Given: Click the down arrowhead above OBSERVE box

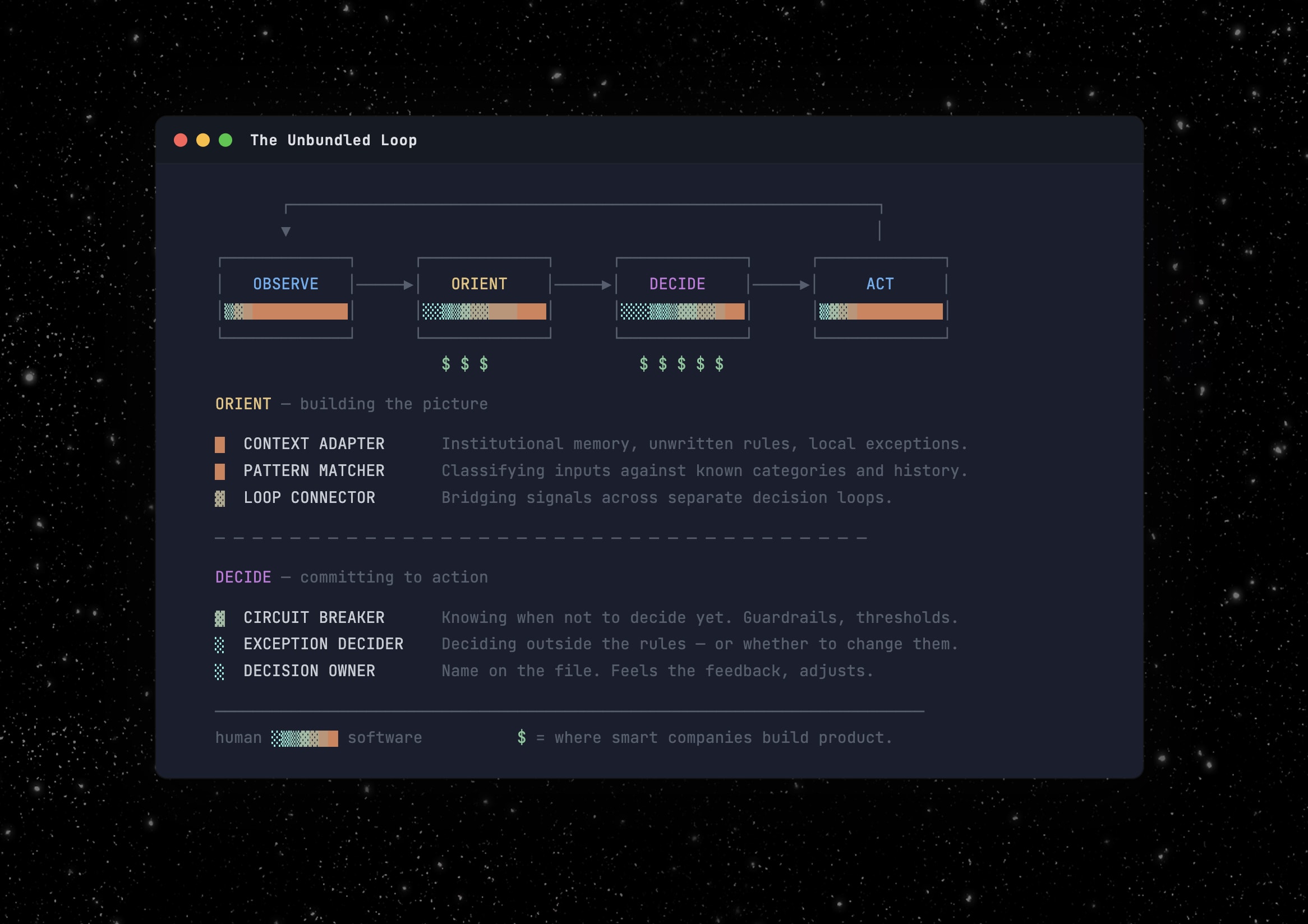Looking at the screenshot, I should (x=286, y=231).
